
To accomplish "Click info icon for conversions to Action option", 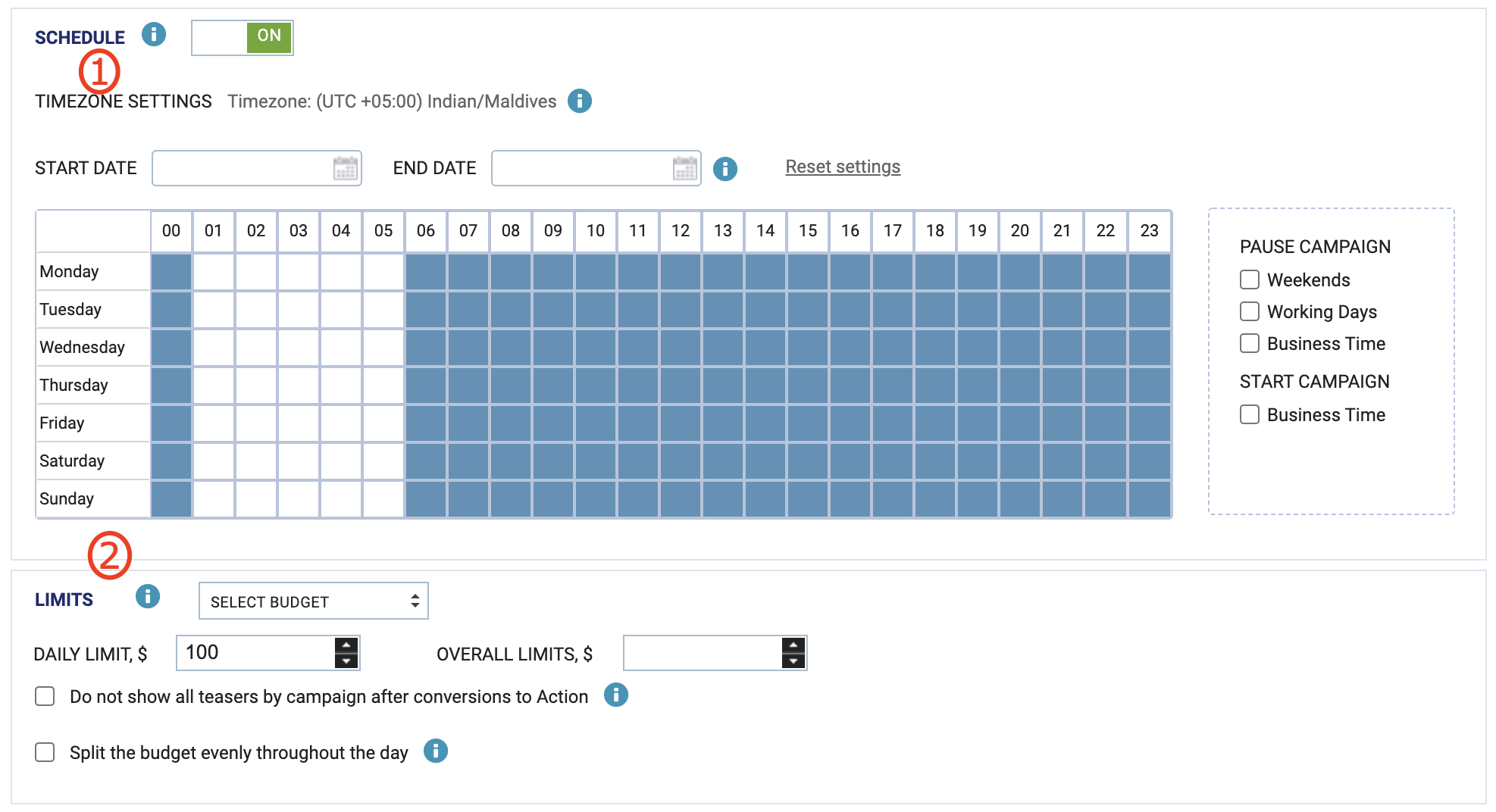I will 616,695.
